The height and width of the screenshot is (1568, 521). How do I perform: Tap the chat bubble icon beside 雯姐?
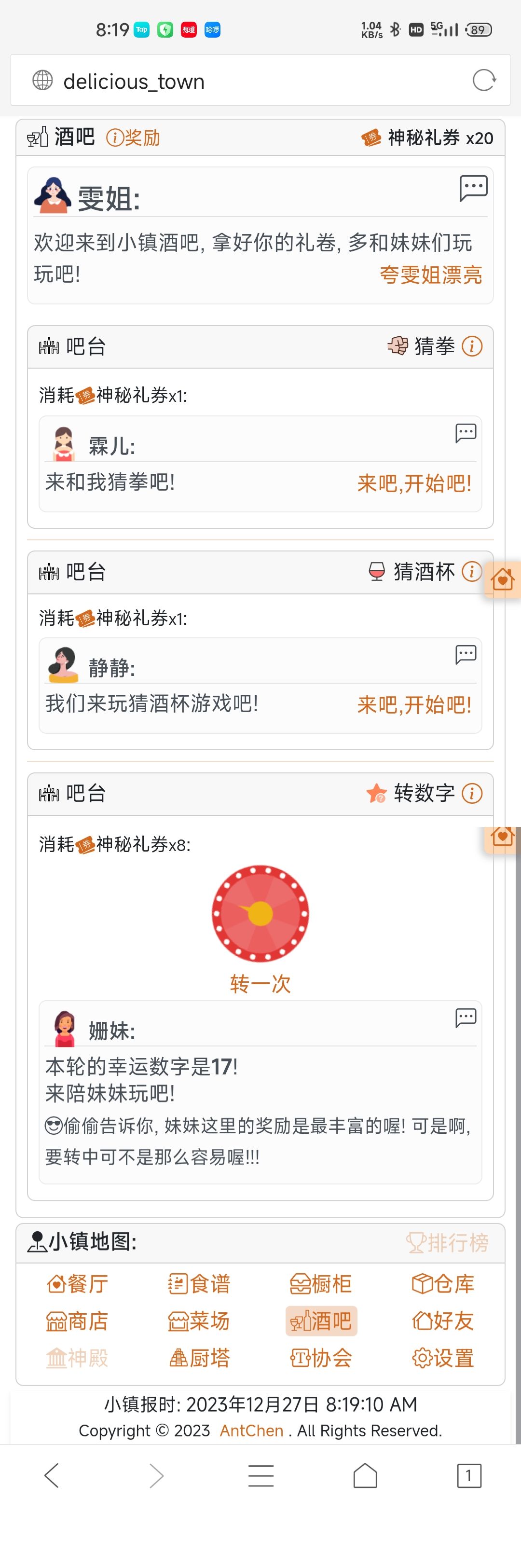click(x=473, y=188)
